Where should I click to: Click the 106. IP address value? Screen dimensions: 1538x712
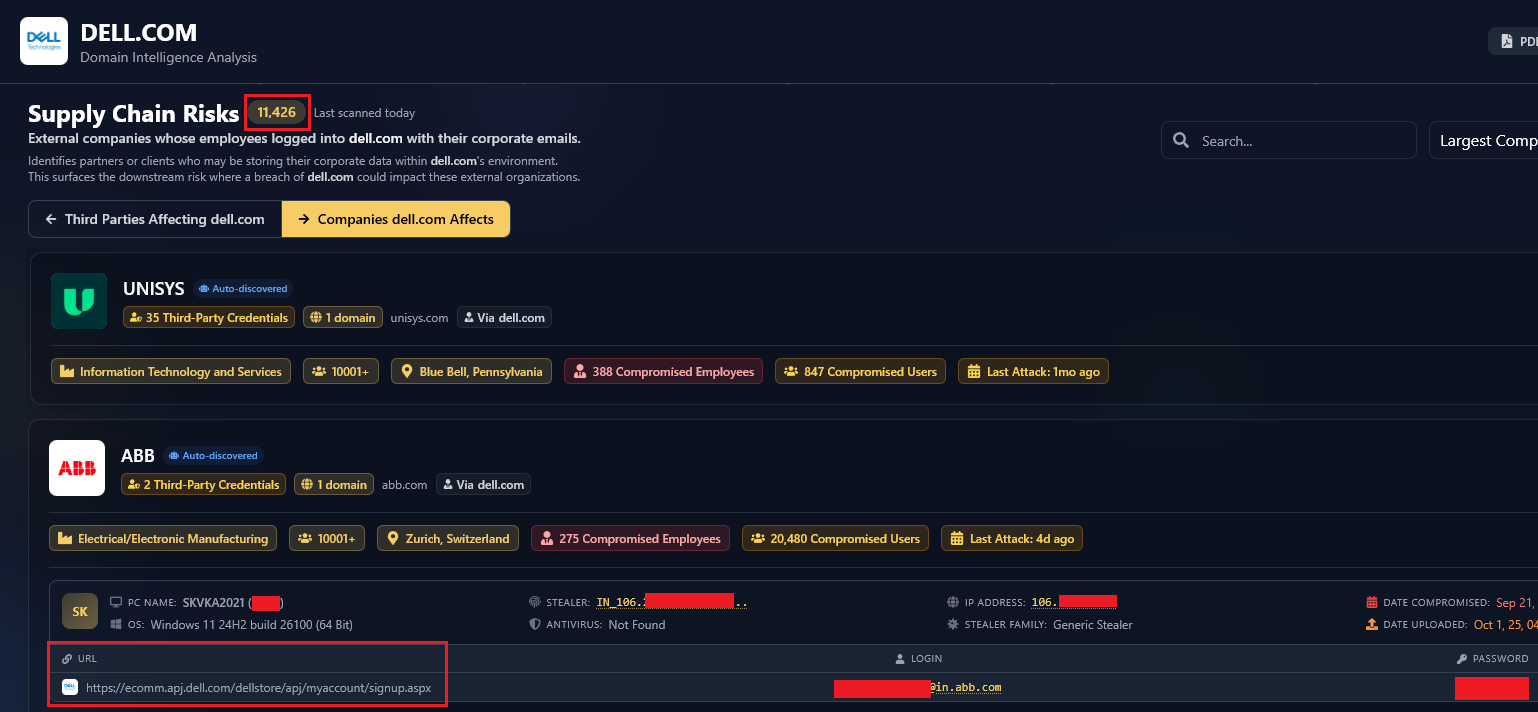tap(1074, 603)
